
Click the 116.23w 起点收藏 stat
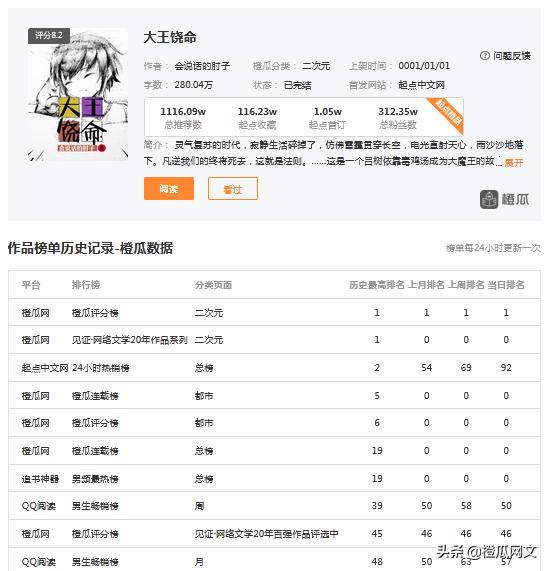257,118
